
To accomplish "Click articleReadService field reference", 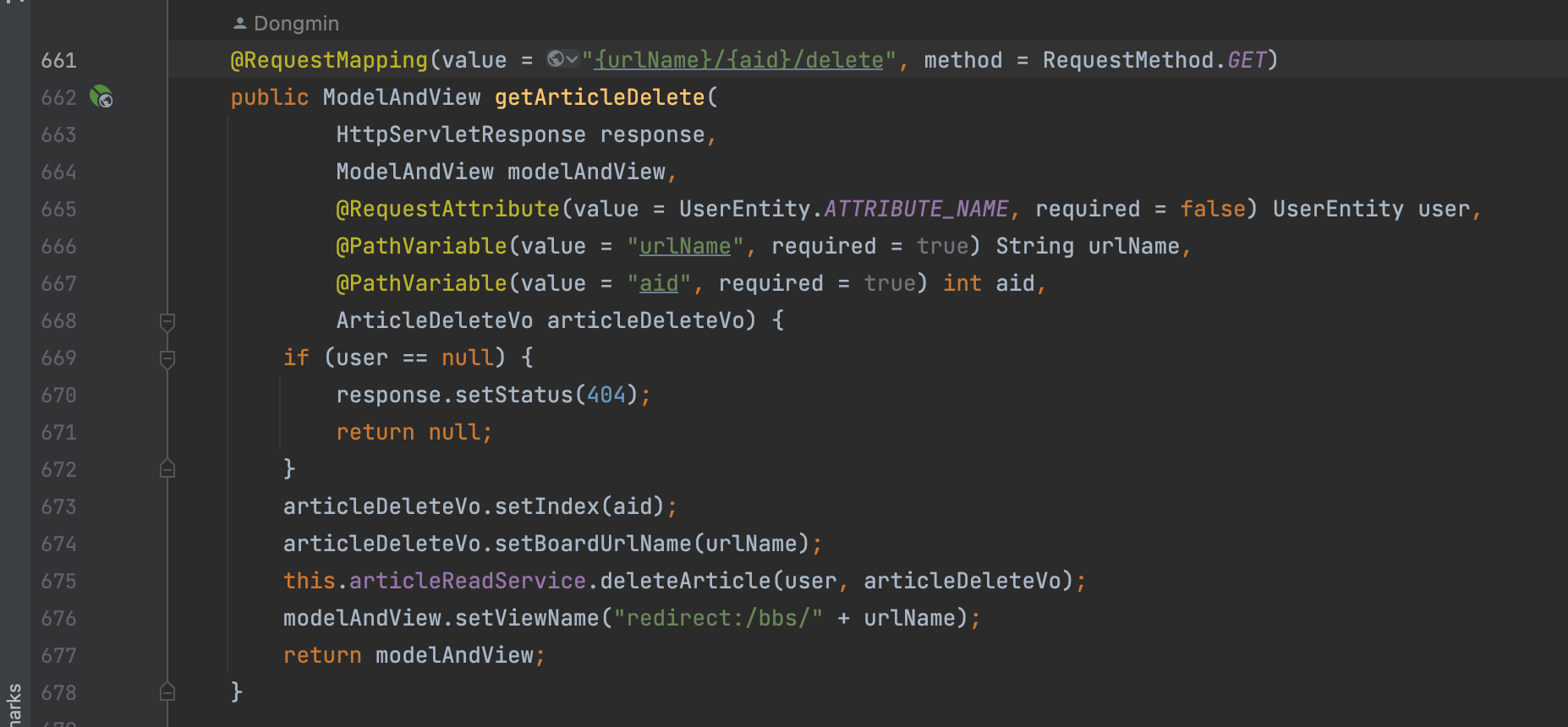I will 468,581.
